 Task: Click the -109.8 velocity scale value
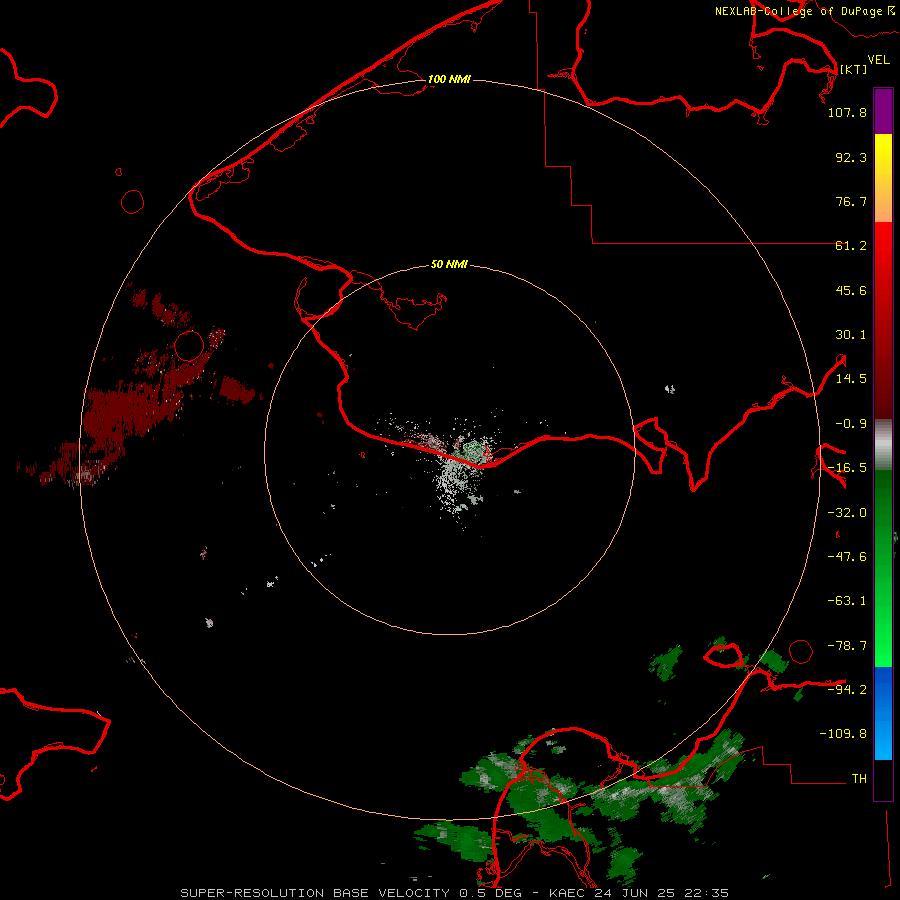pos(843,734)
